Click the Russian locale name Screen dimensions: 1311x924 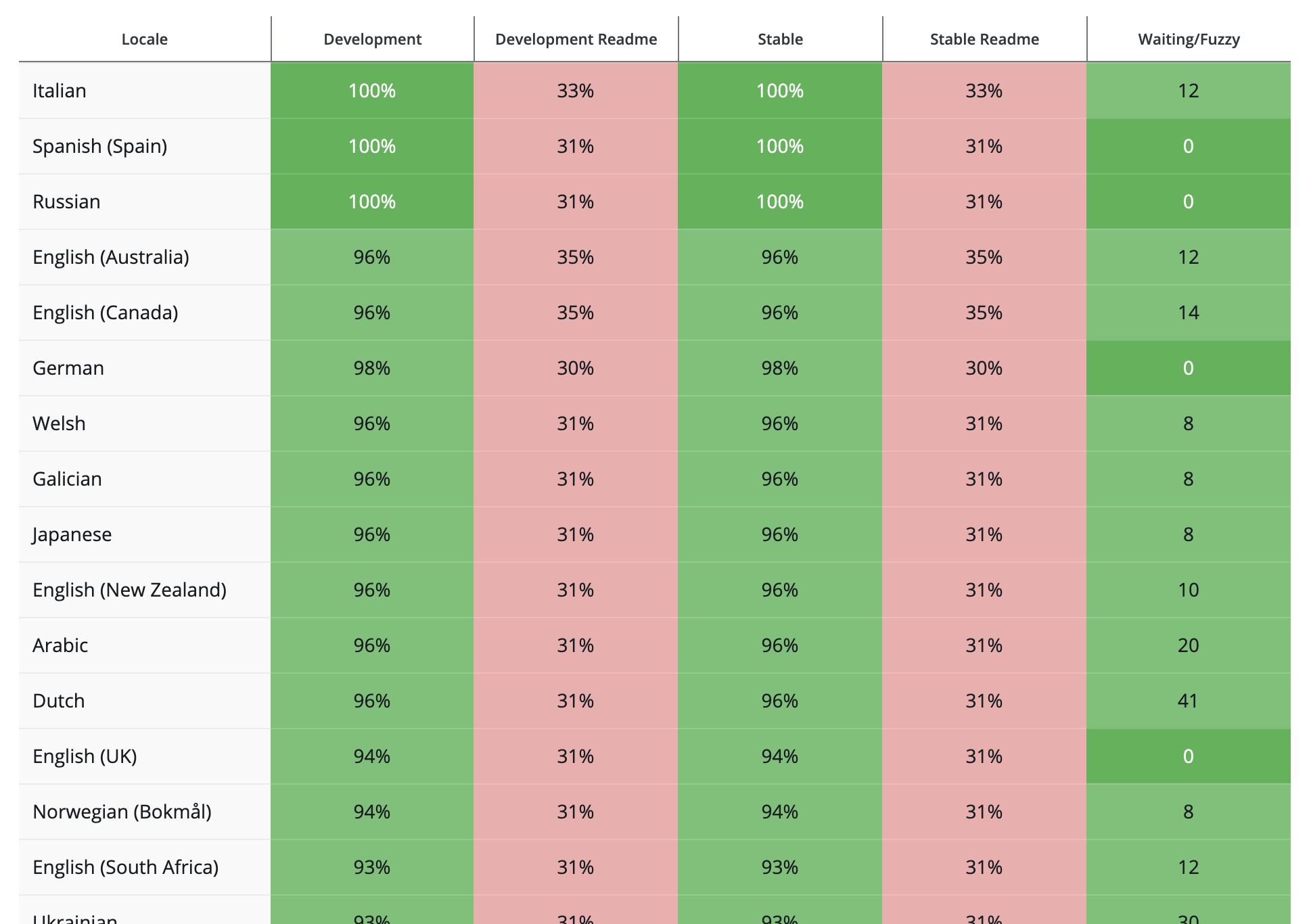pos(66,202)
